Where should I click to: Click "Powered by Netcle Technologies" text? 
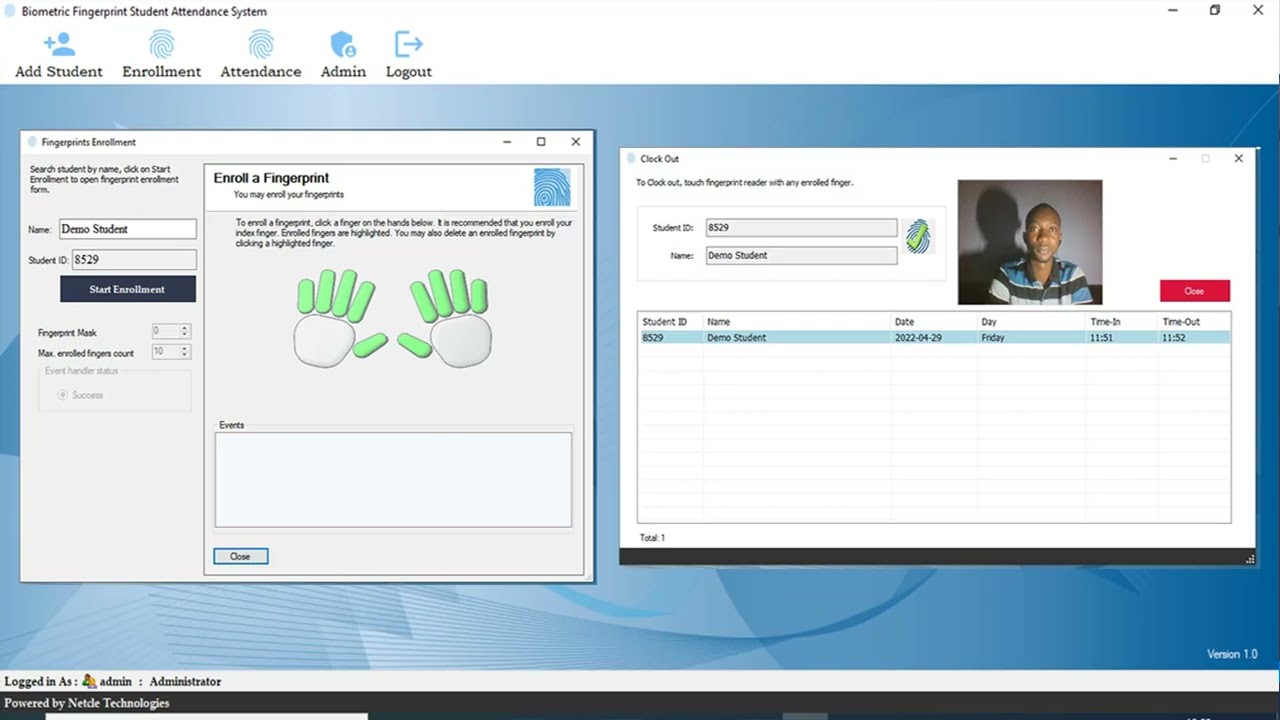pyautogui.click(x=87, y=703)
